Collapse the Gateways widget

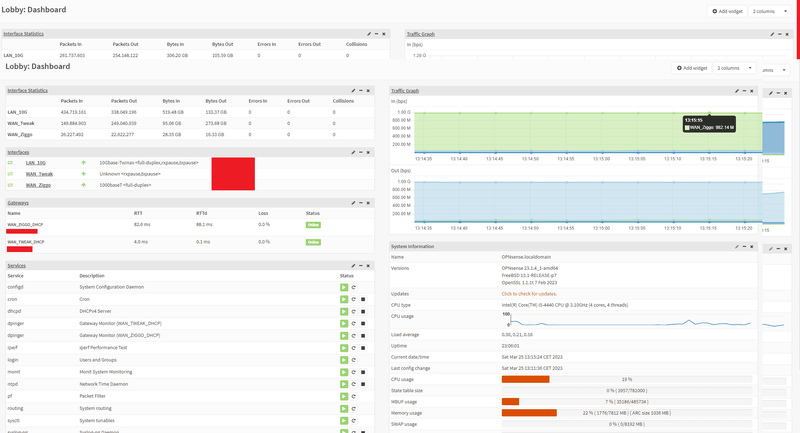(361, 203)
